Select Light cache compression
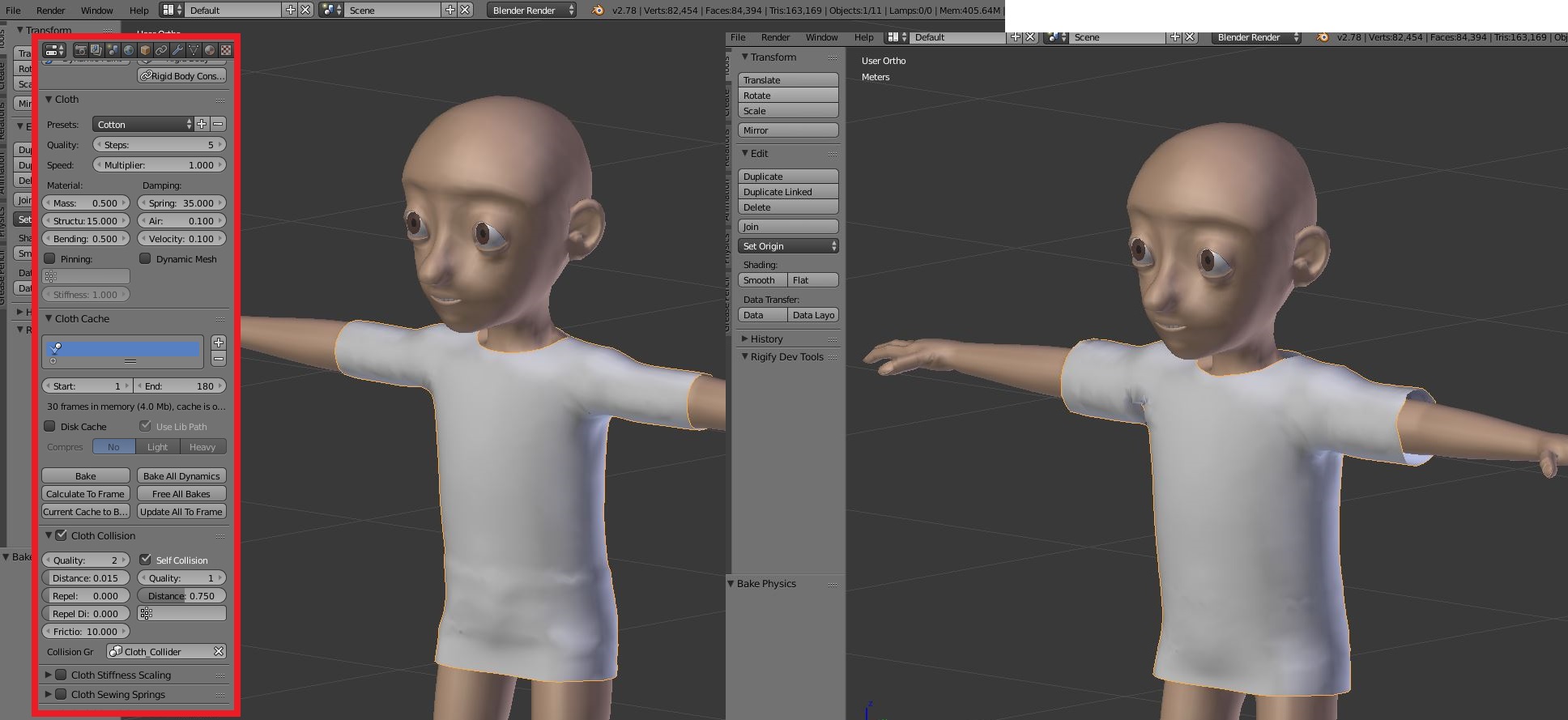 click(x=157, y=446)
